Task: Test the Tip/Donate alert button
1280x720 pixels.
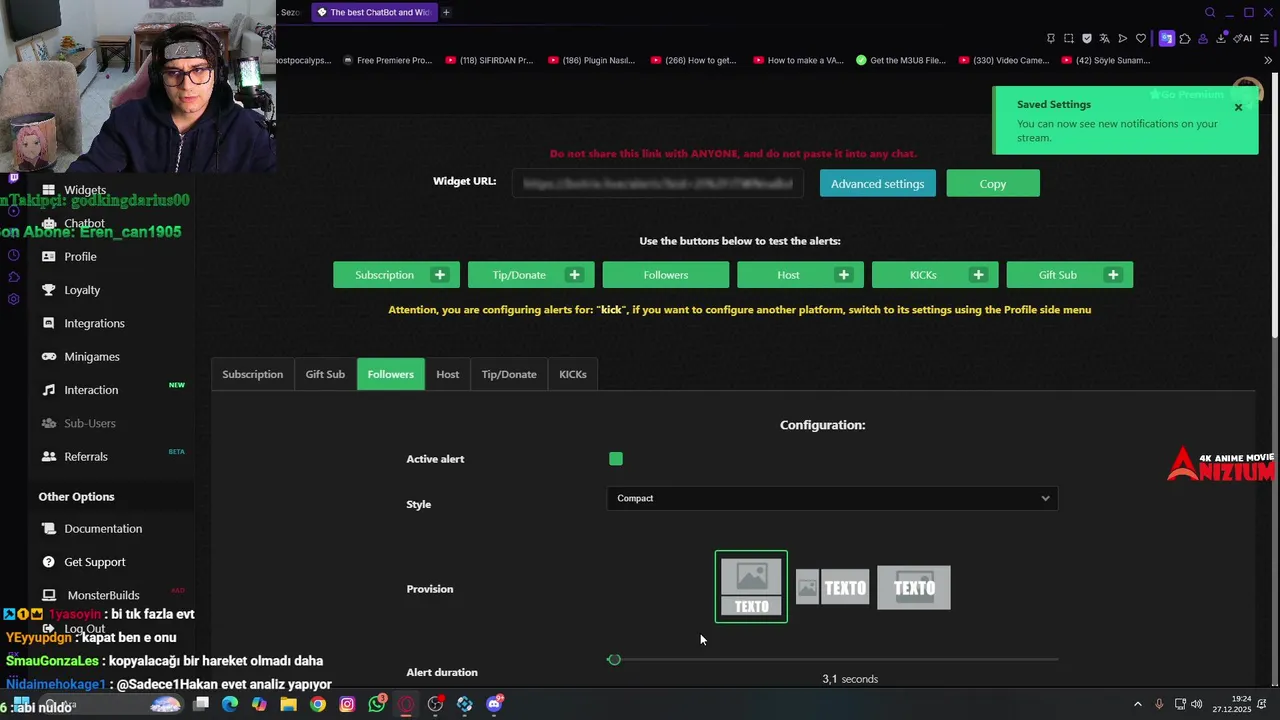Action: (531, 275)
